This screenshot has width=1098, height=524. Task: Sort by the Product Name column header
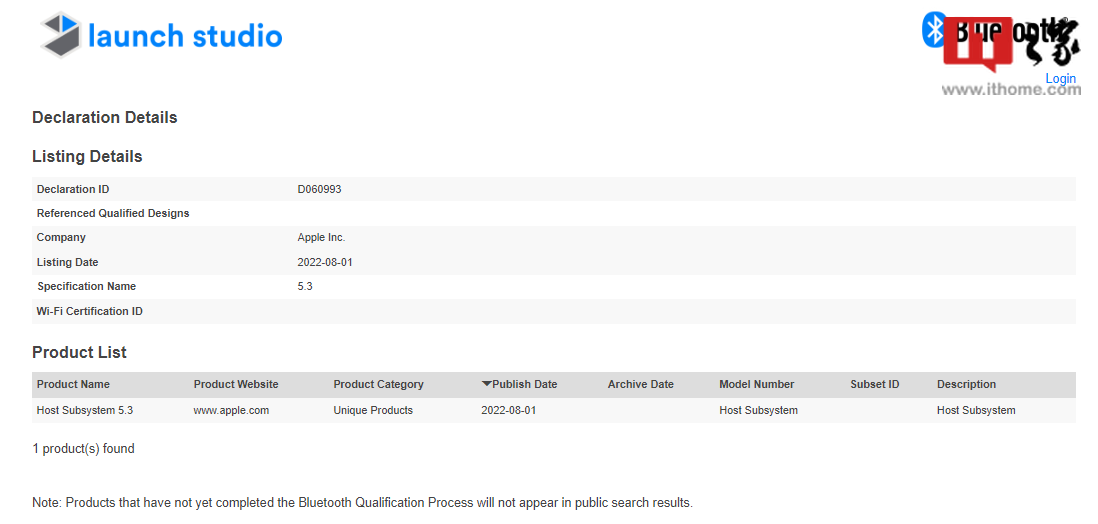pos(73,384)
